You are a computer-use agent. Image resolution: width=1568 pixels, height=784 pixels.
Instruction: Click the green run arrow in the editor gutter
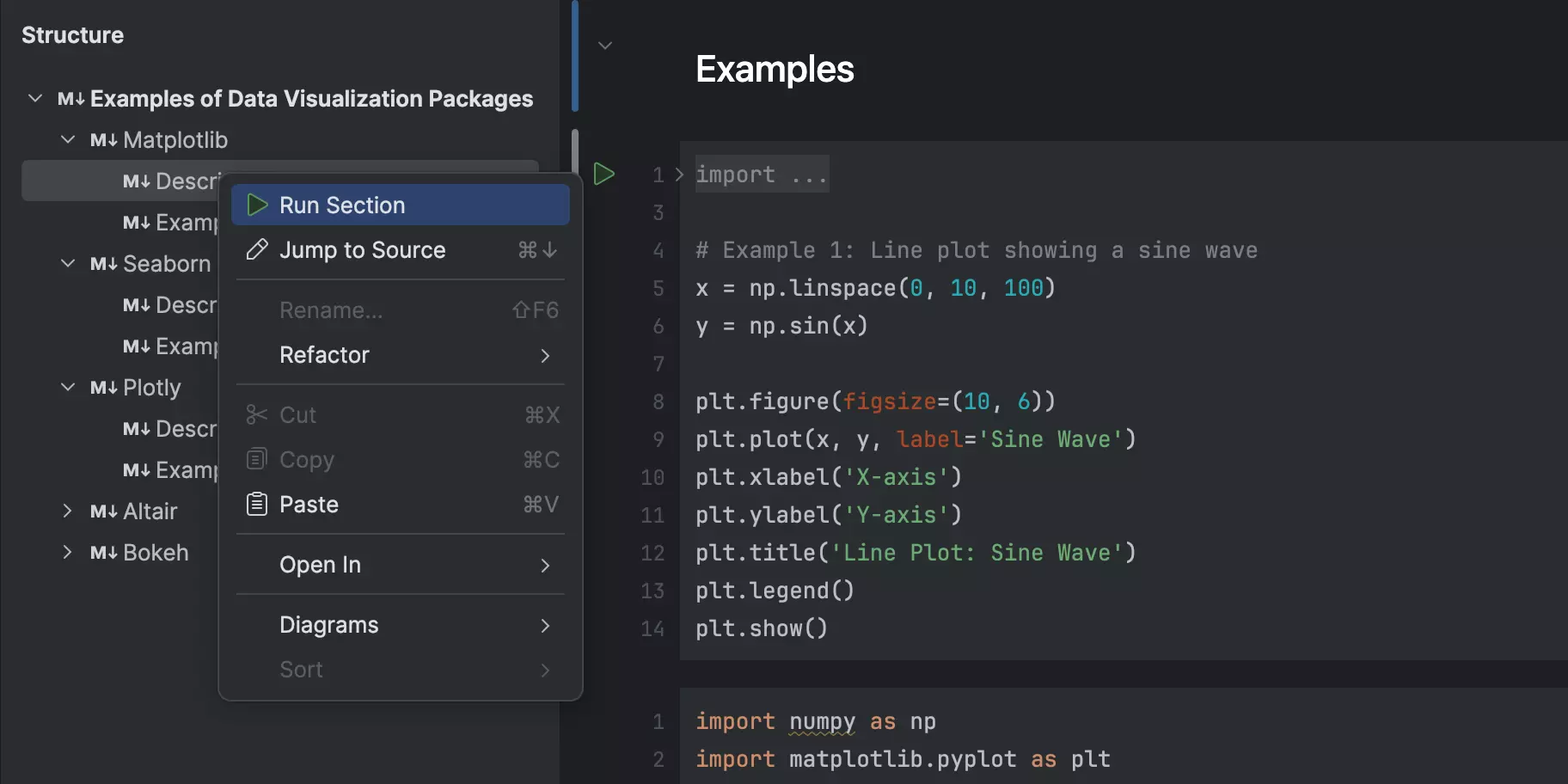tap(604, 173)
